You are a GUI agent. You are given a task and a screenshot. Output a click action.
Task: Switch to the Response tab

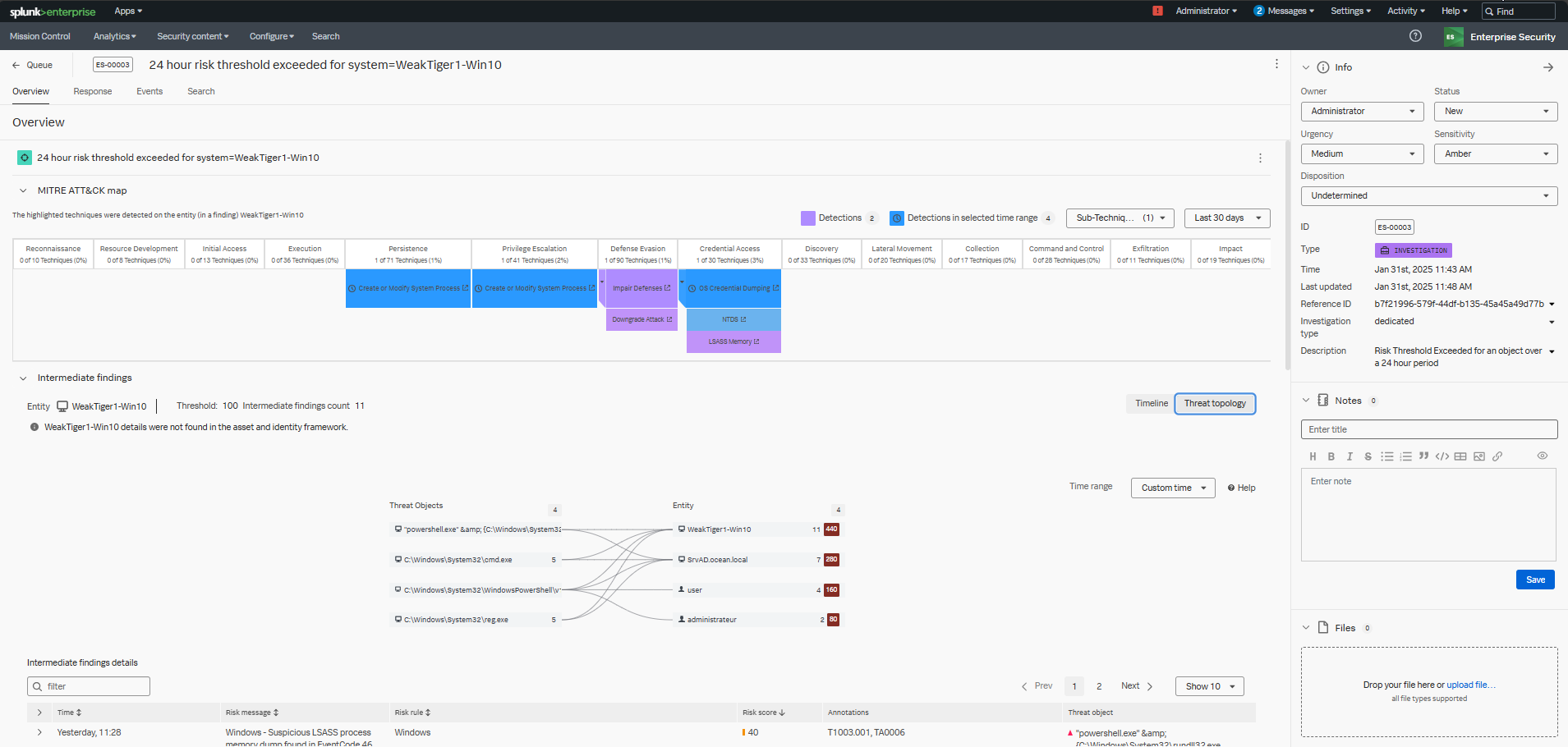point(93,91)
